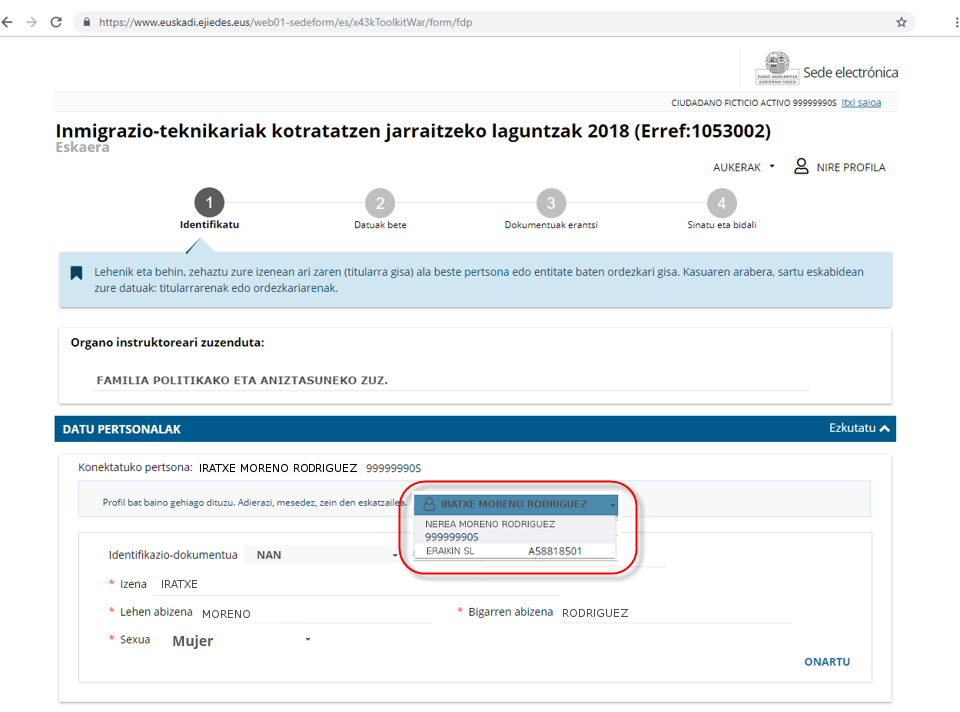
Task: Click the browser back arrow
Action: point(8,21)
